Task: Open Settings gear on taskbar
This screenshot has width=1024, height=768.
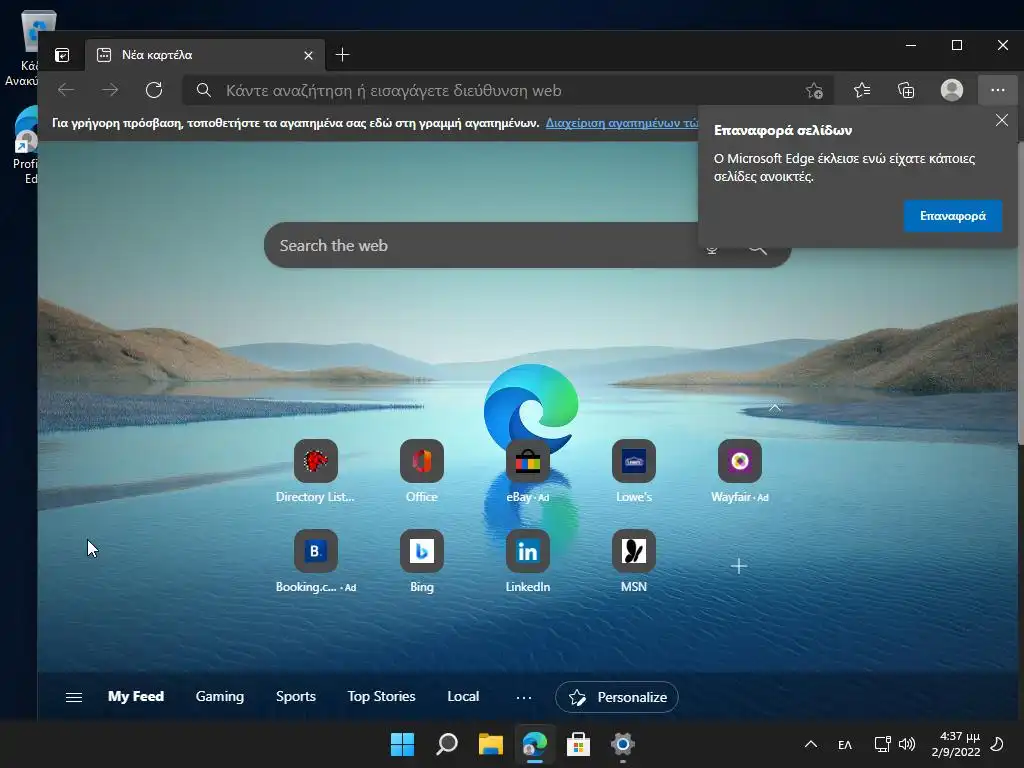Action: (x=622, y=744)
